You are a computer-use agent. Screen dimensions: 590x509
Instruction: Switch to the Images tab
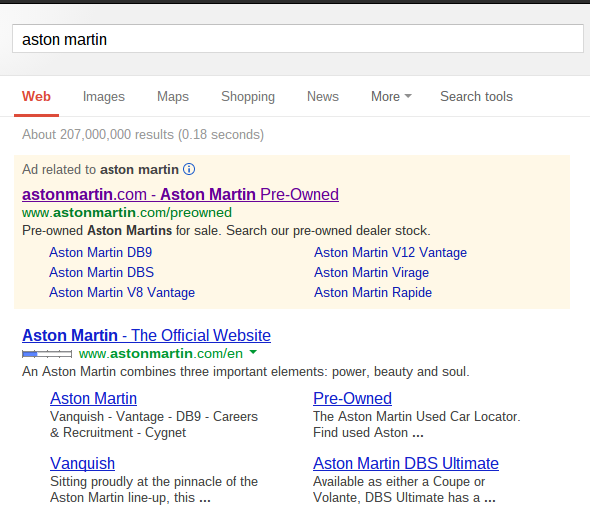(104, 97)
